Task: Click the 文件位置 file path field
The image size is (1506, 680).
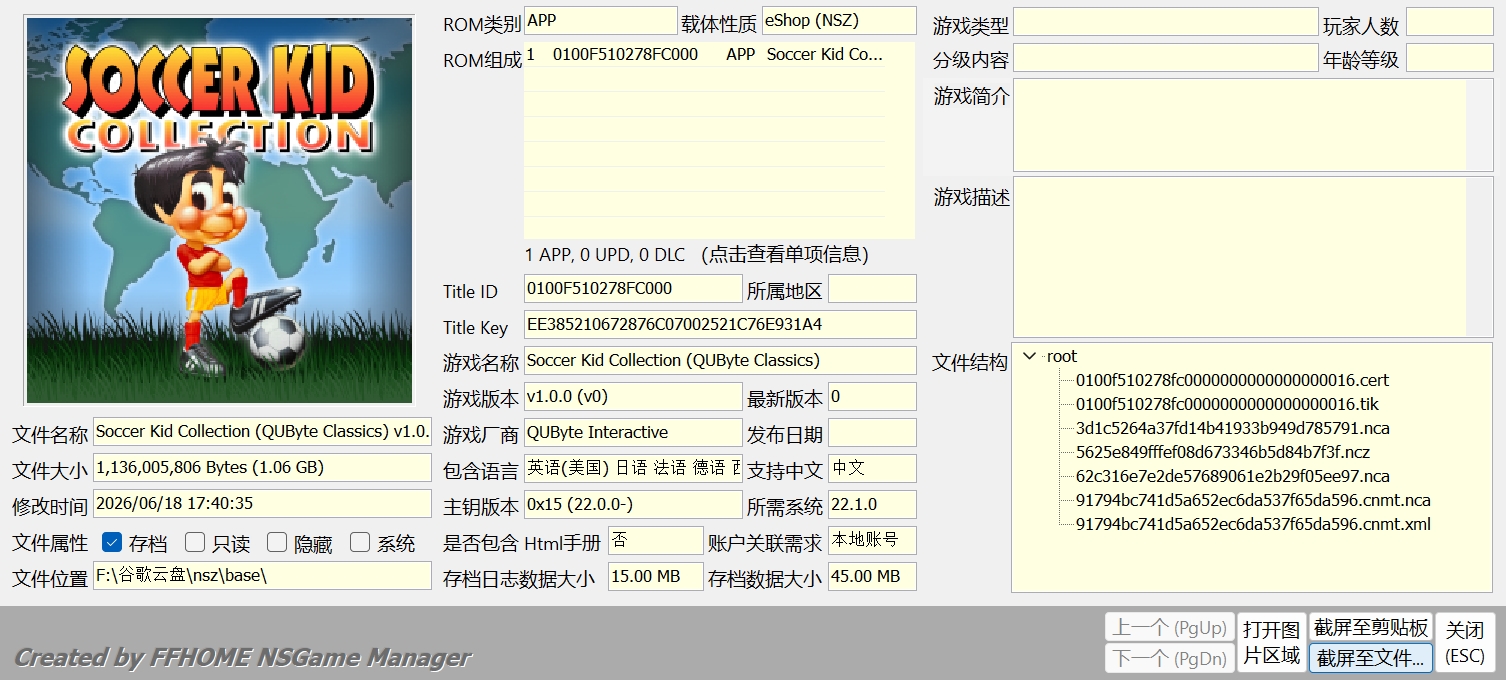Action: [x=262, y=575]
